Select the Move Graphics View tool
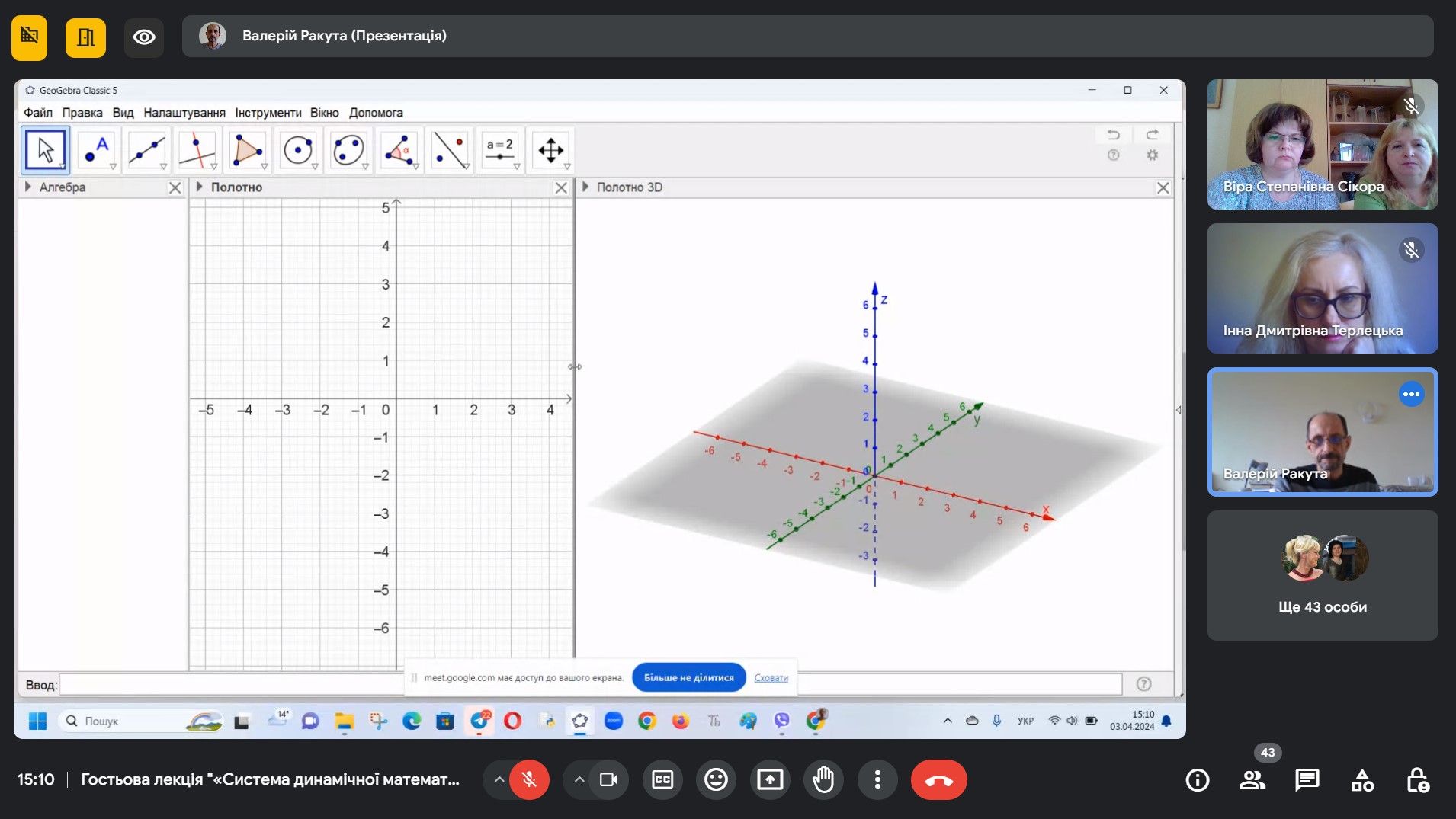Screen dimensions: 1456x819 pos(550,150)
